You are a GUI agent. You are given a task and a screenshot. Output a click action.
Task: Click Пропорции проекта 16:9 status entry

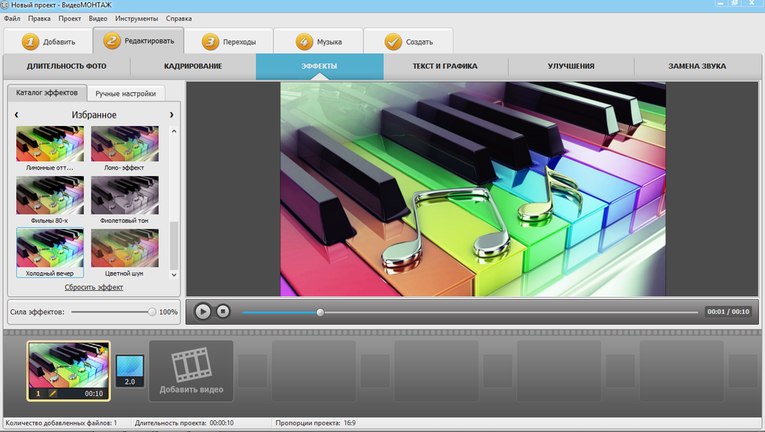[x=316, y=423]
